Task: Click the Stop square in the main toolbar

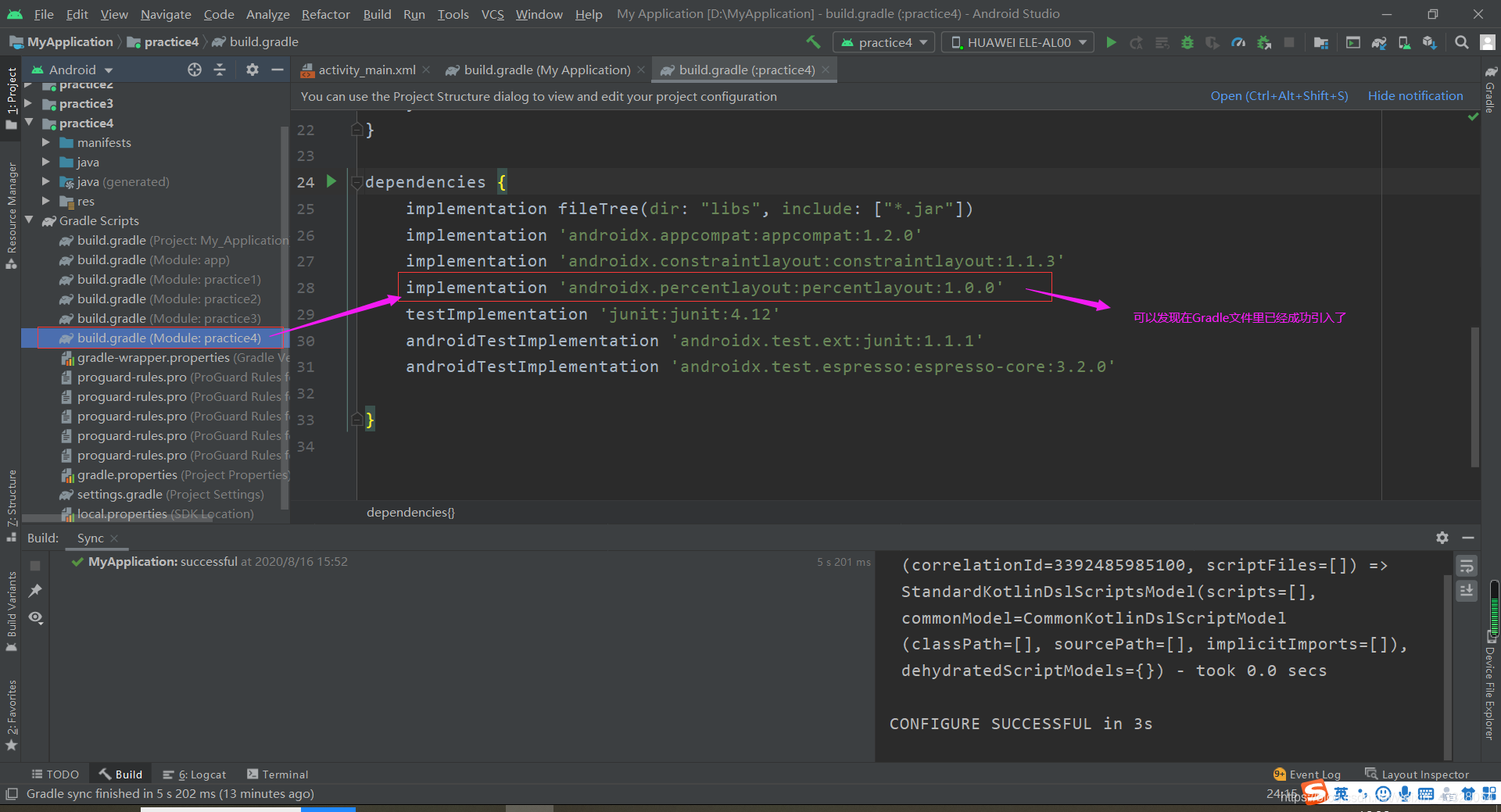Action: [1289, 42]
